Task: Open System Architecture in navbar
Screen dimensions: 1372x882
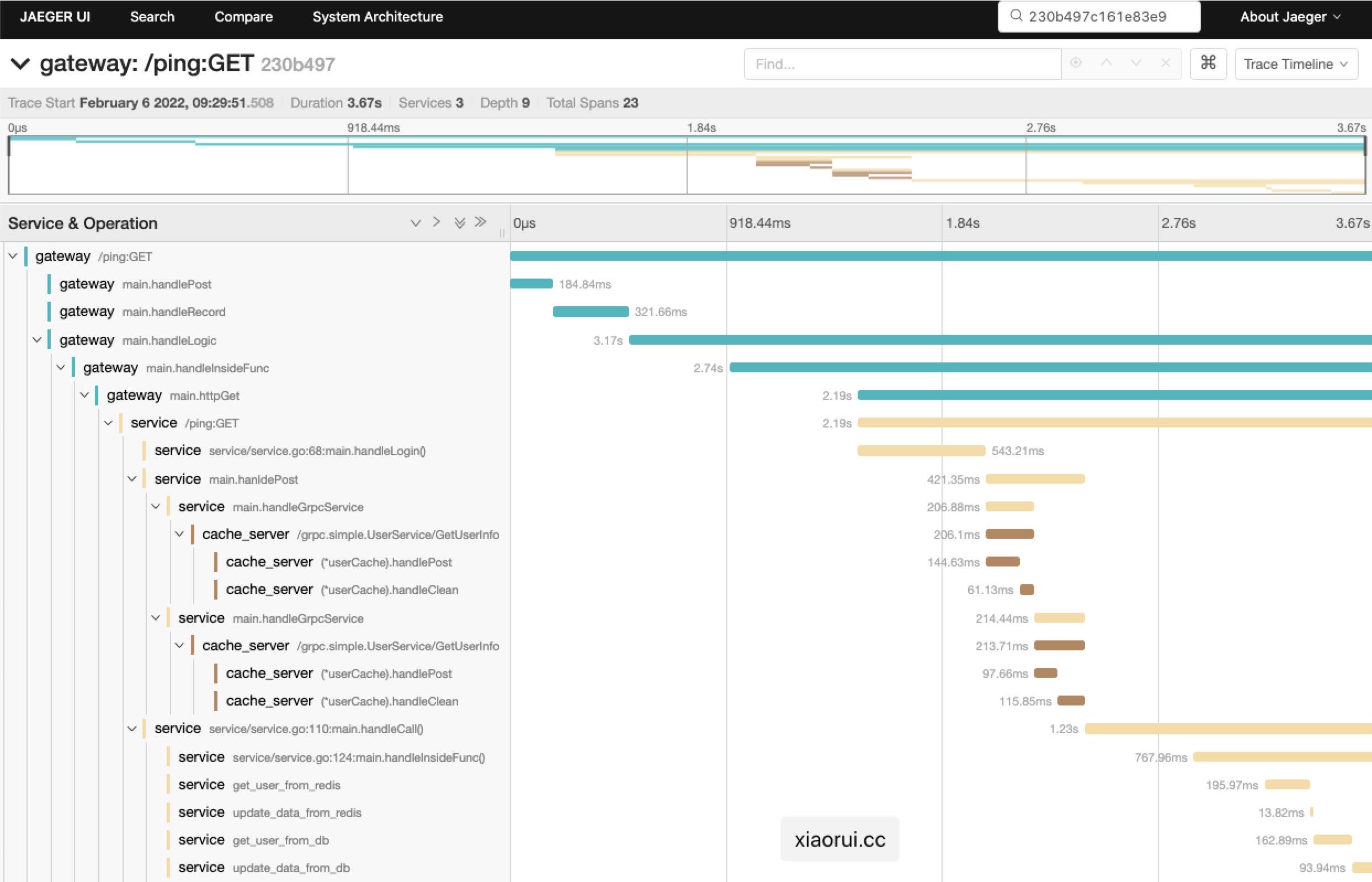Action: tap(377, 17)
